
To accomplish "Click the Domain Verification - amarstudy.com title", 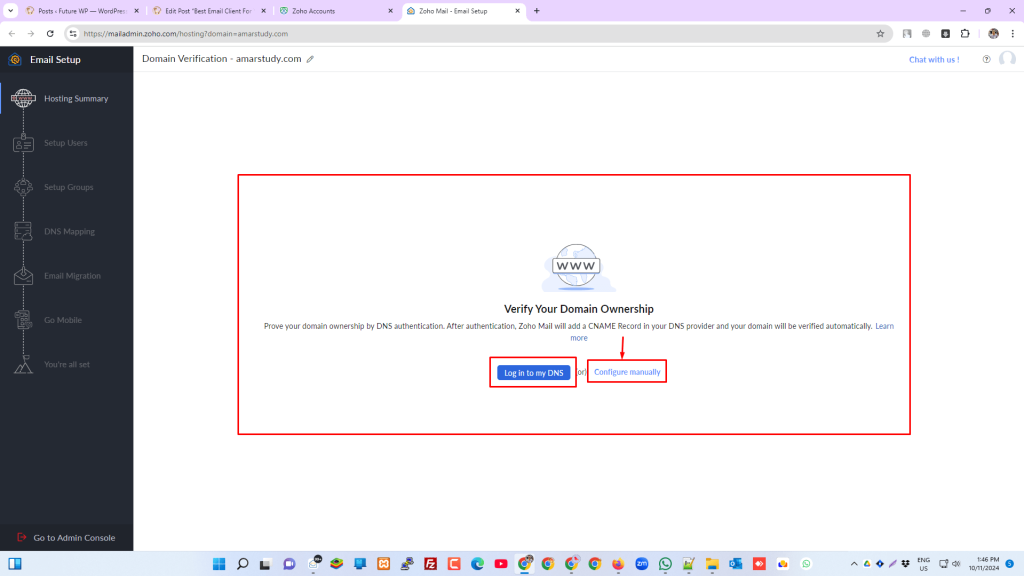I will tap(221, 59).
